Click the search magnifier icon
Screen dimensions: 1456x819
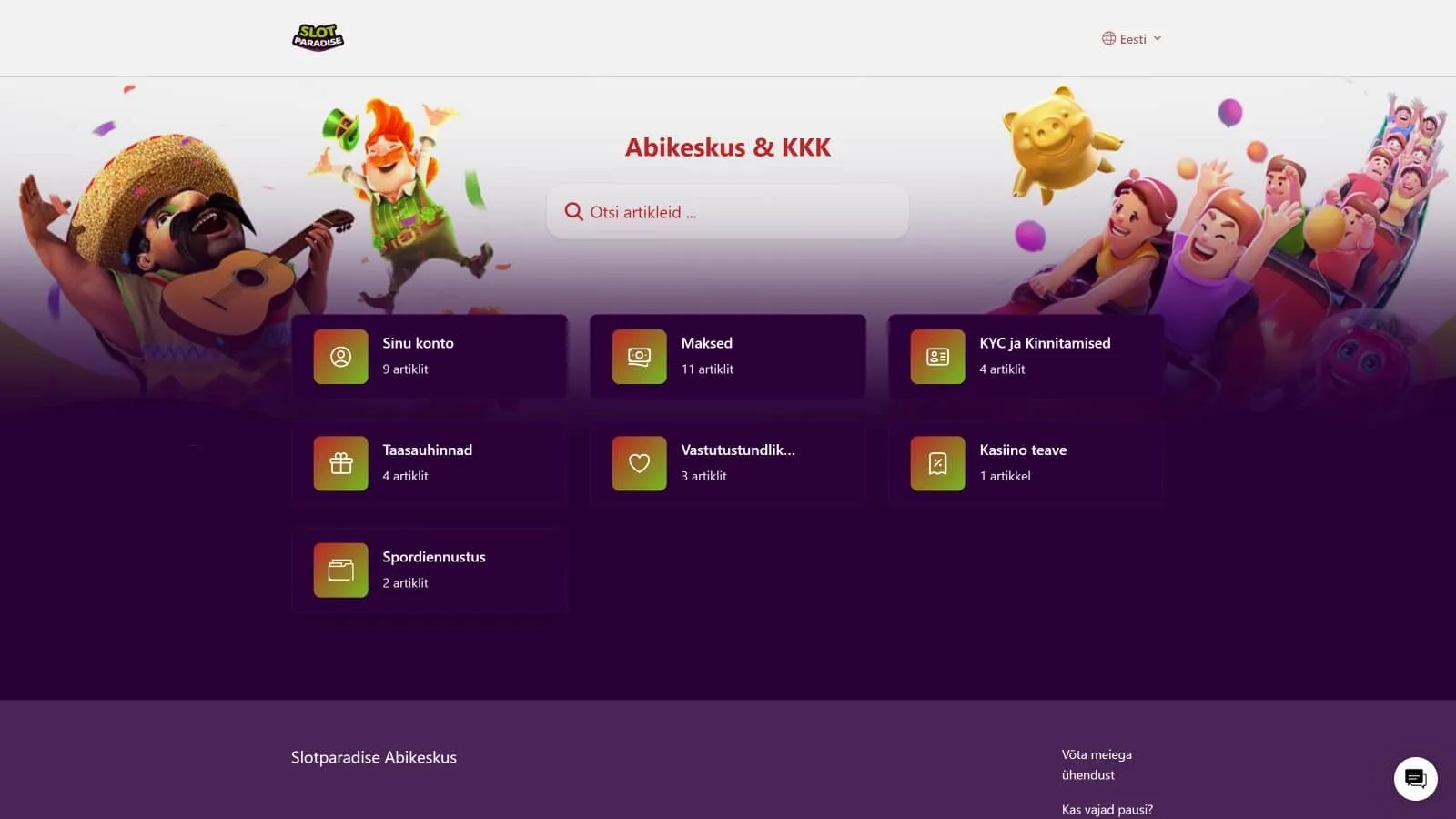(573, 212)
